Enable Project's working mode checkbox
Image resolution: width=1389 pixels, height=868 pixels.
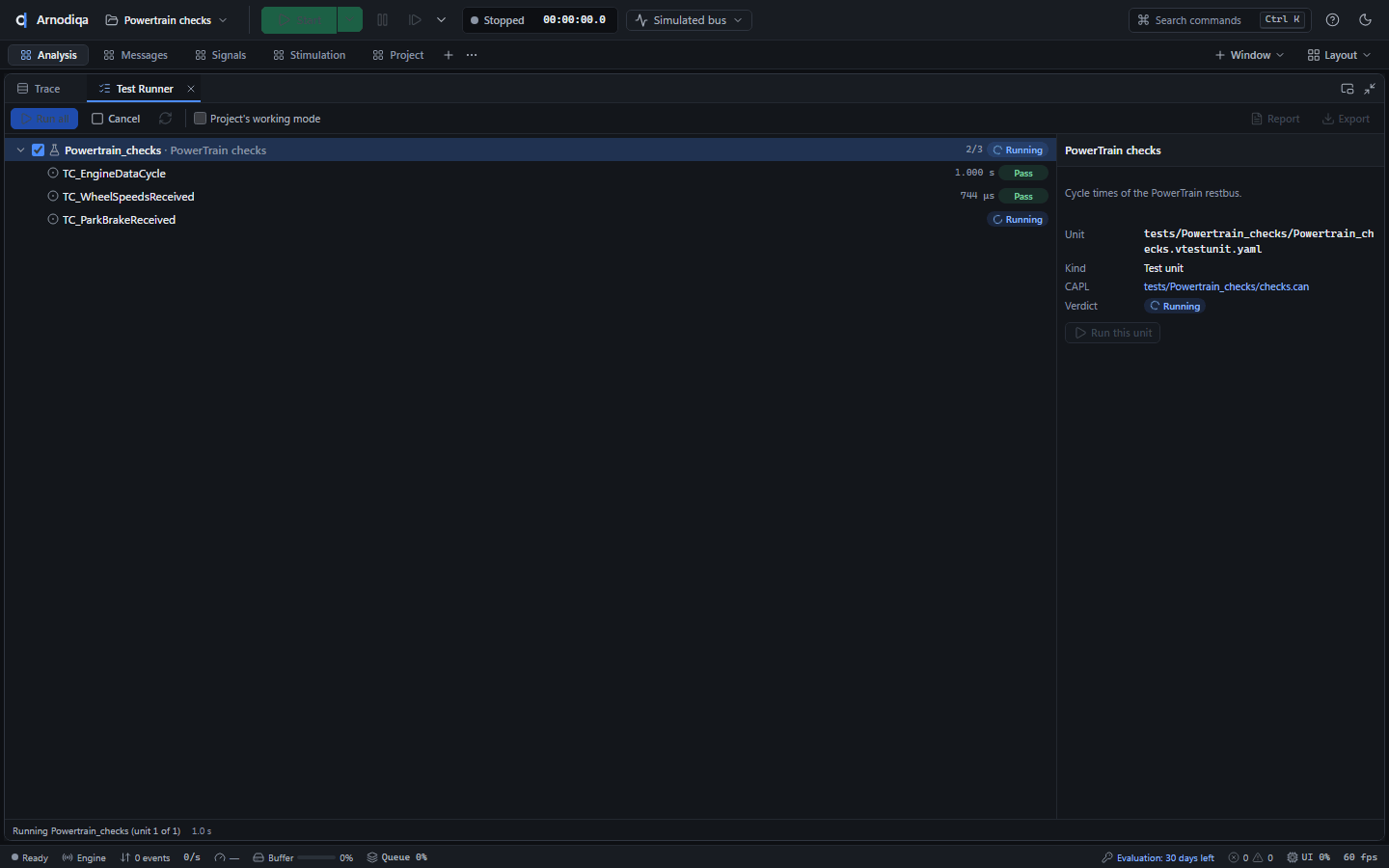coord(200,119)
